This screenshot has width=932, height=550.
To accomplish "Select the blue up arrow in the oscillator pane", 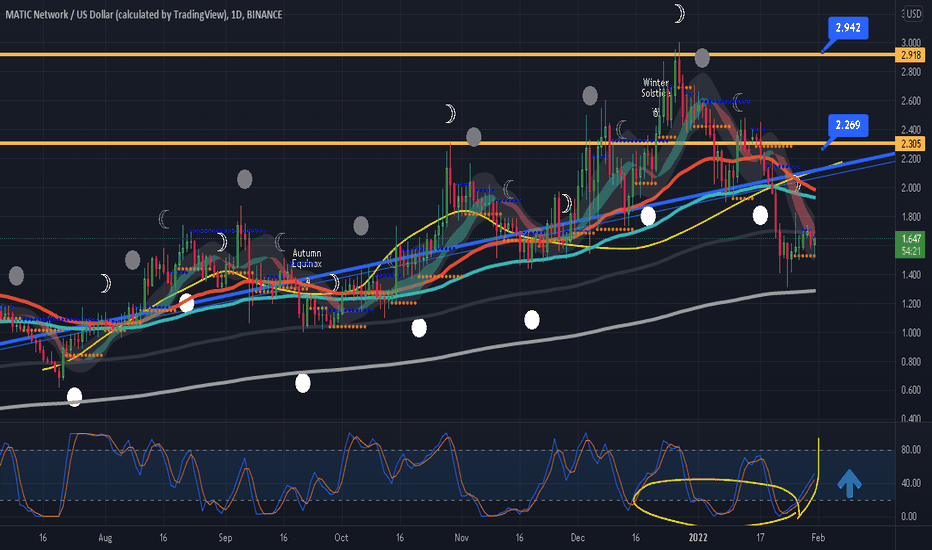I will [849, 483].
